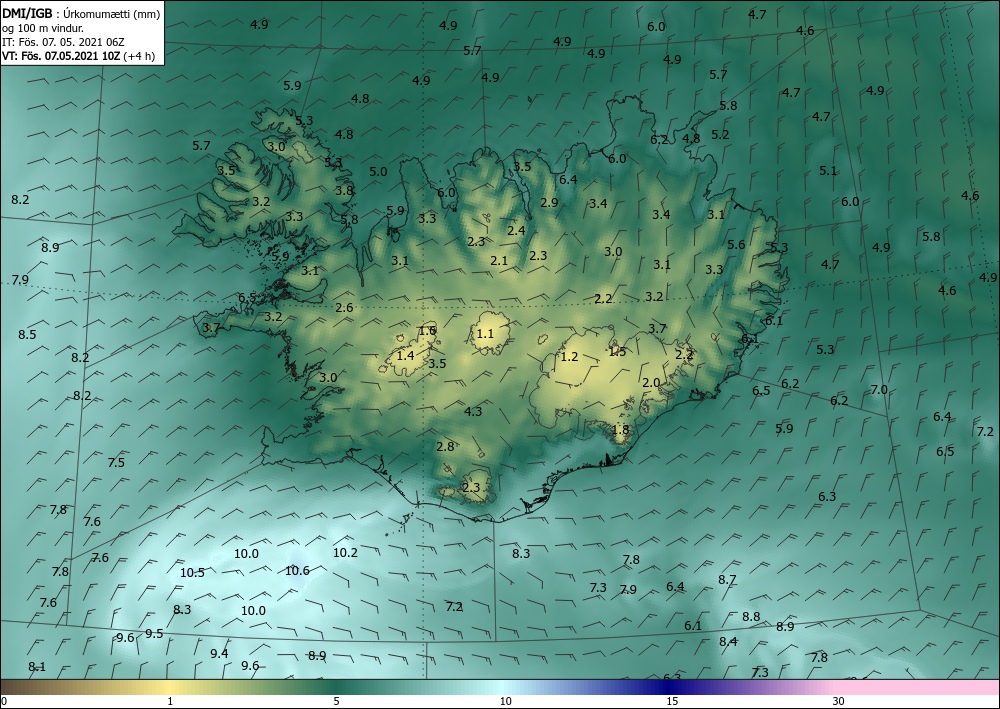Click the 8.7 value in the southeast sea

pos(728,580)
